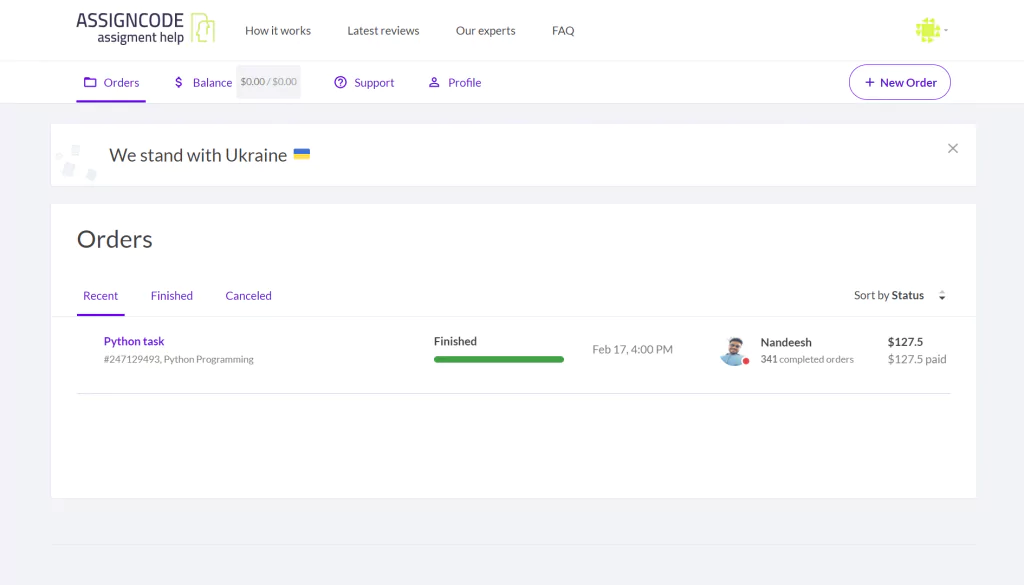The image size is (1024, 585).
Task: Click Nandeesh's avatar photo
Action: pyautogui.click(x=734, y=351)
